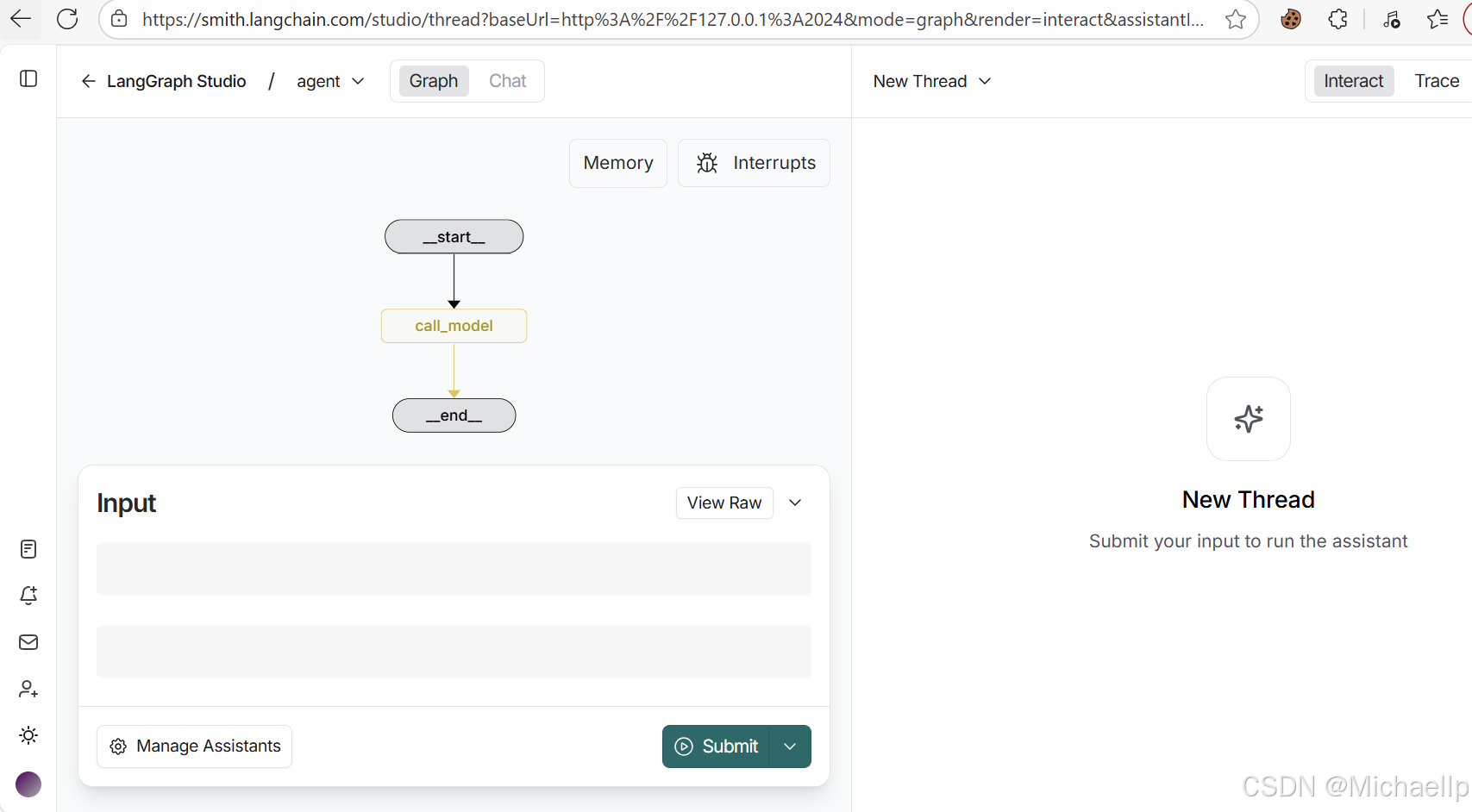Open the Interrupts button
Image resolution: width=1472 pixels, height=812 pixels.
pos(755,163)
